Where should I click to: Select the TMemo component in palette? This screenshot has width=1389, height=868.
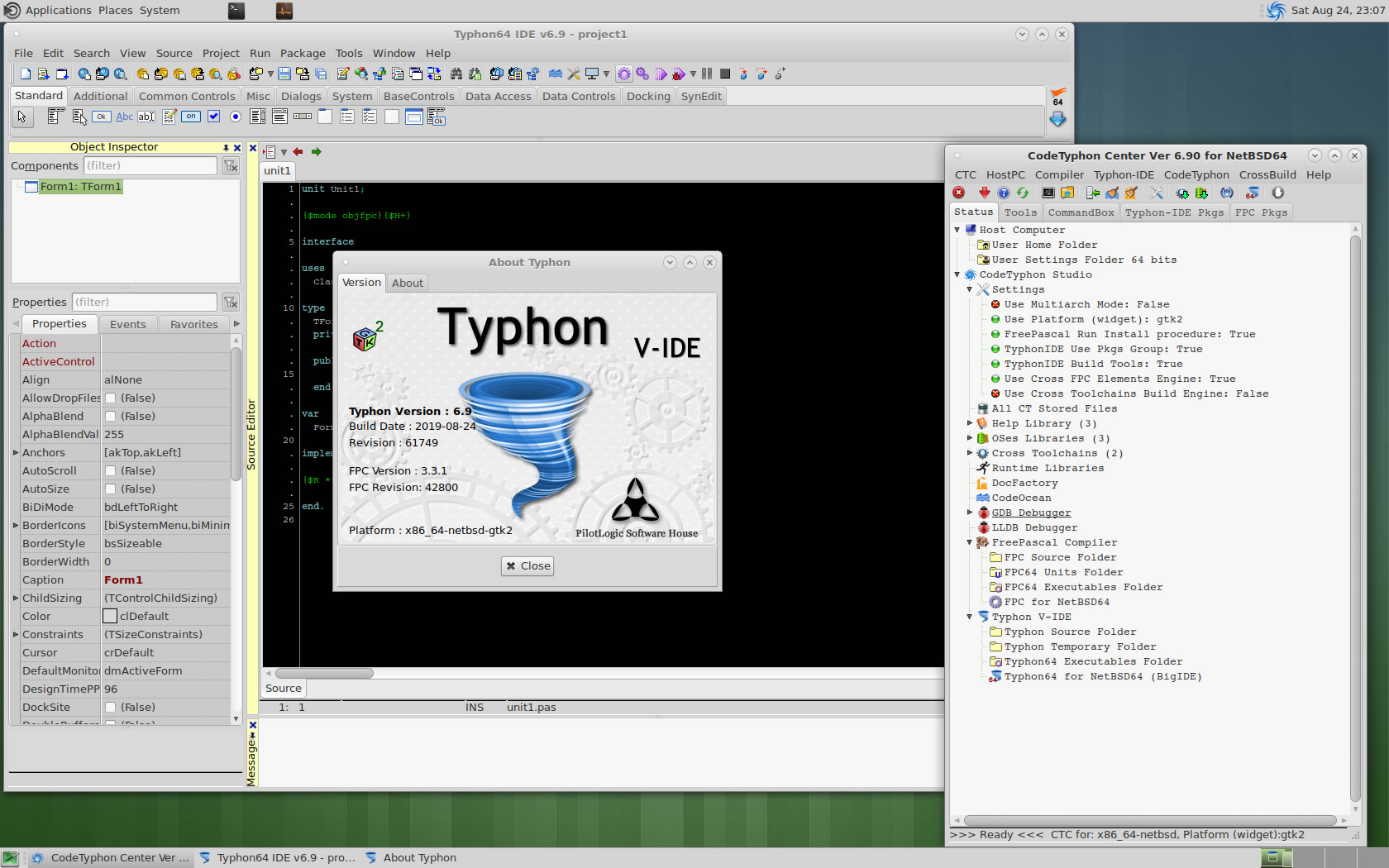(169, 117)
